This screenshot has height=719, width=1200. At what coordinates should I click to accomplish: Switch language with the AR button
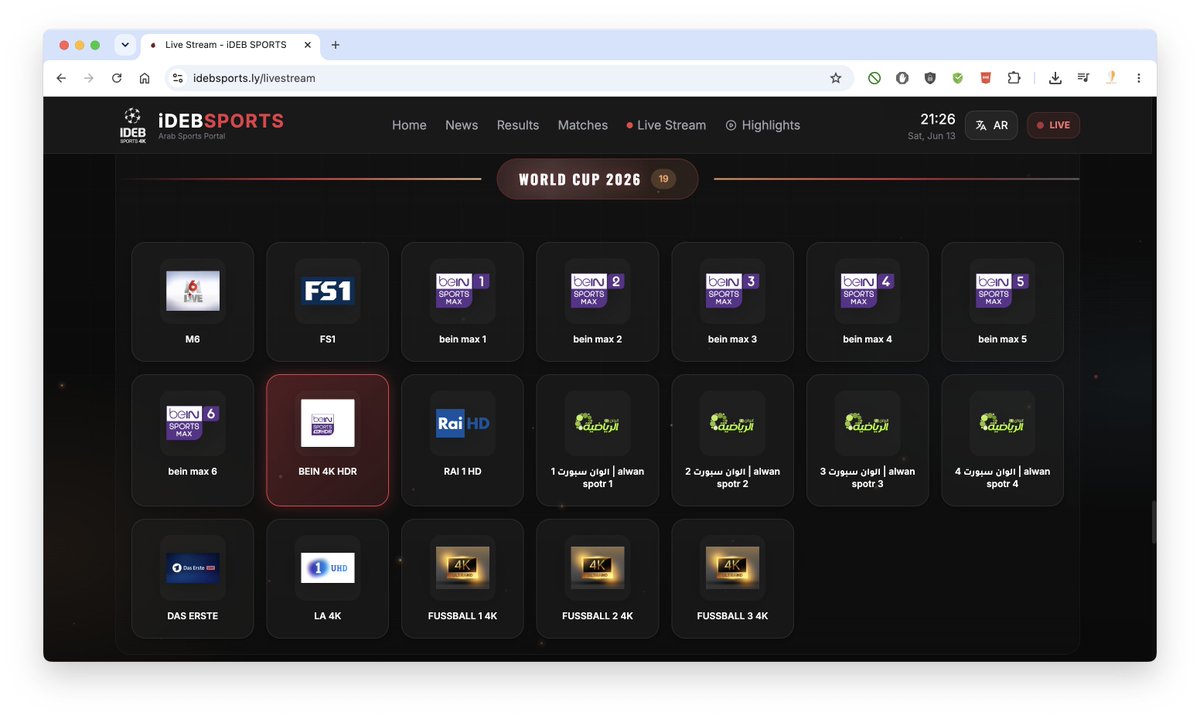pyautogui.click(x=991, y=125)
